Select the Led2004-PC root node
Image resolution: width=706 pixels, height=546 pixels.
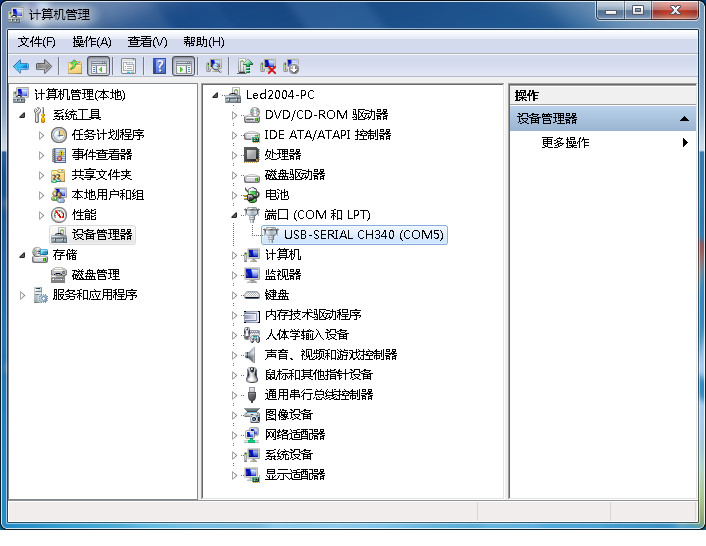[278, 95]
